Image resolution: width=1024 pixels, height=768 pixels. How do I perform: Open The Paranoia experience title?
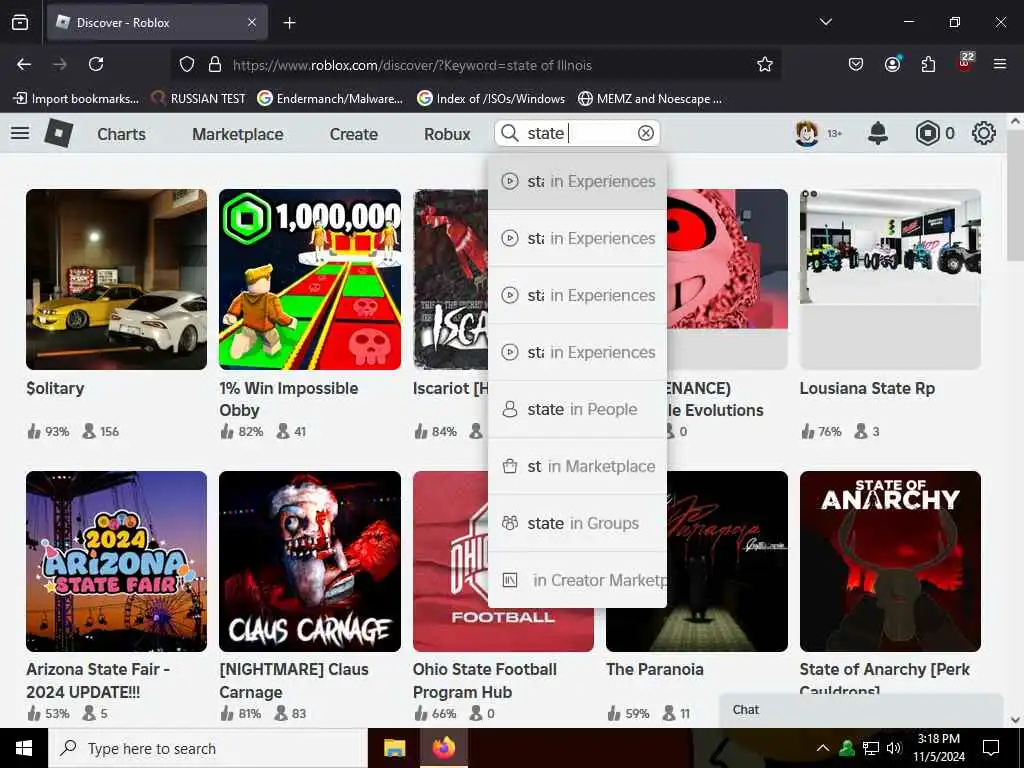tap(654, 669)
